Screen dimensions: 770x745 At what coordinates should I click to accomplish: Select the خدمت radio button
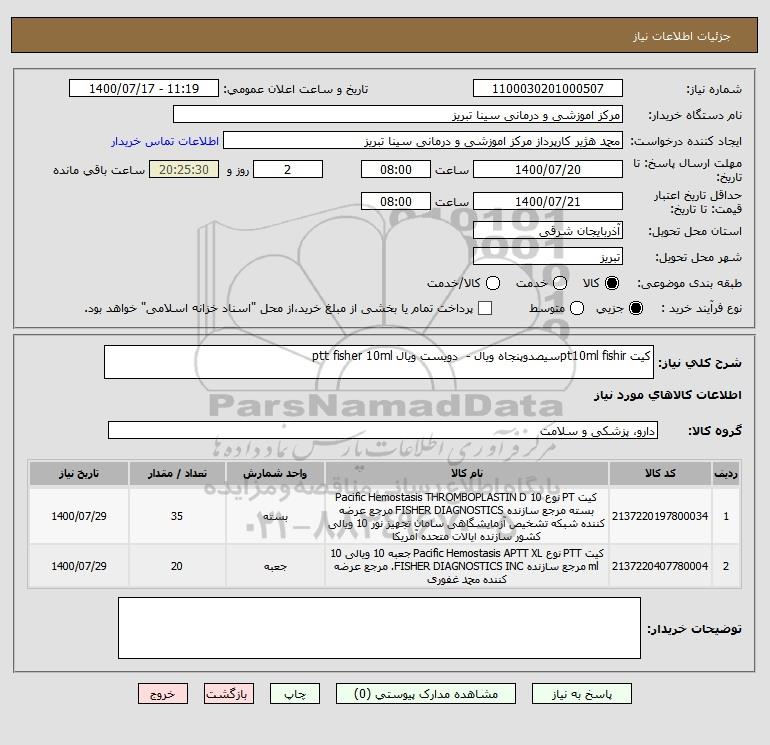[560, 283]
